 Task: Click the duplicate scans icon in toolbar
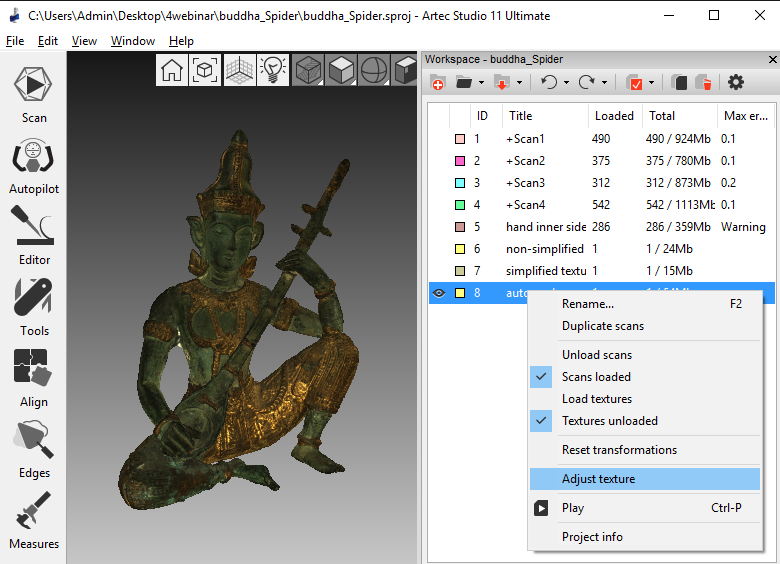[x=679, y=83]
